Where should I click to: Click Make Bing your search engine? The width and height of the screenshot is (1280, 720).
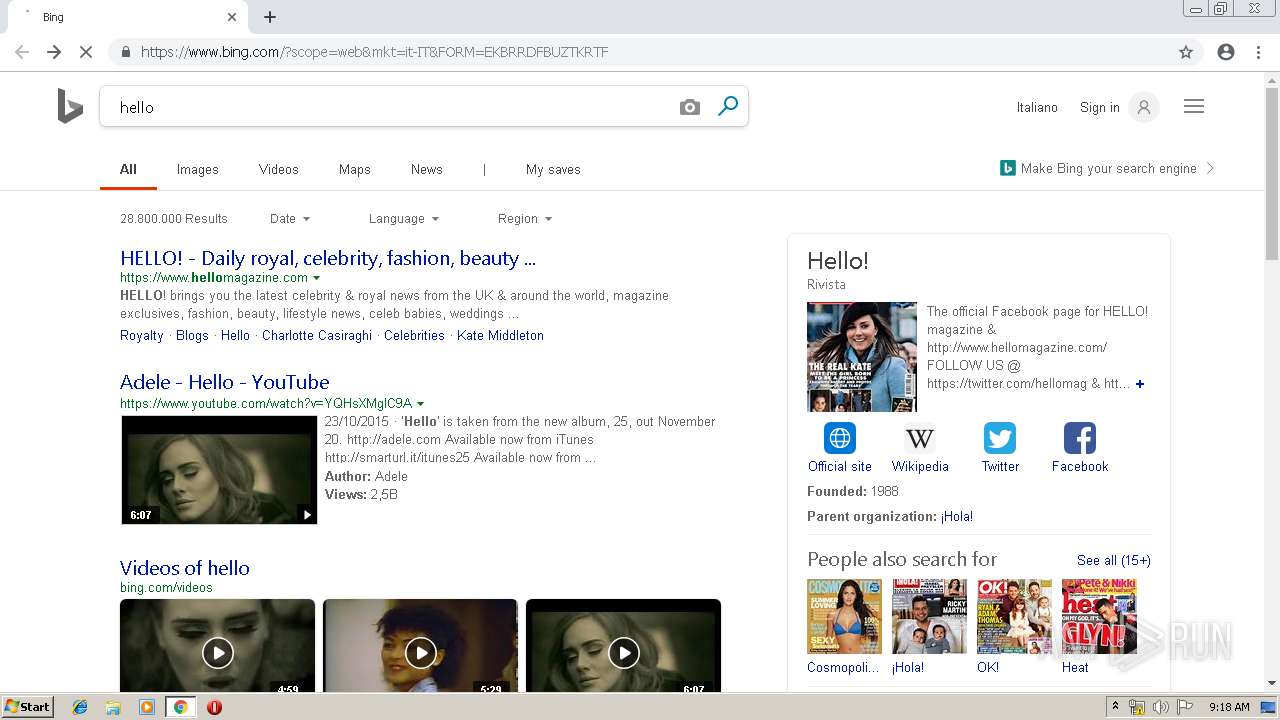(x=1109, y=168)
